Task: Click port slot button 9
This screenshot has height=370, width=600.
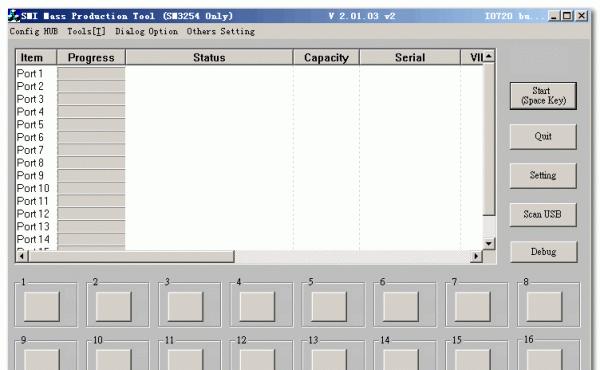Action: (x=42, y=360)
